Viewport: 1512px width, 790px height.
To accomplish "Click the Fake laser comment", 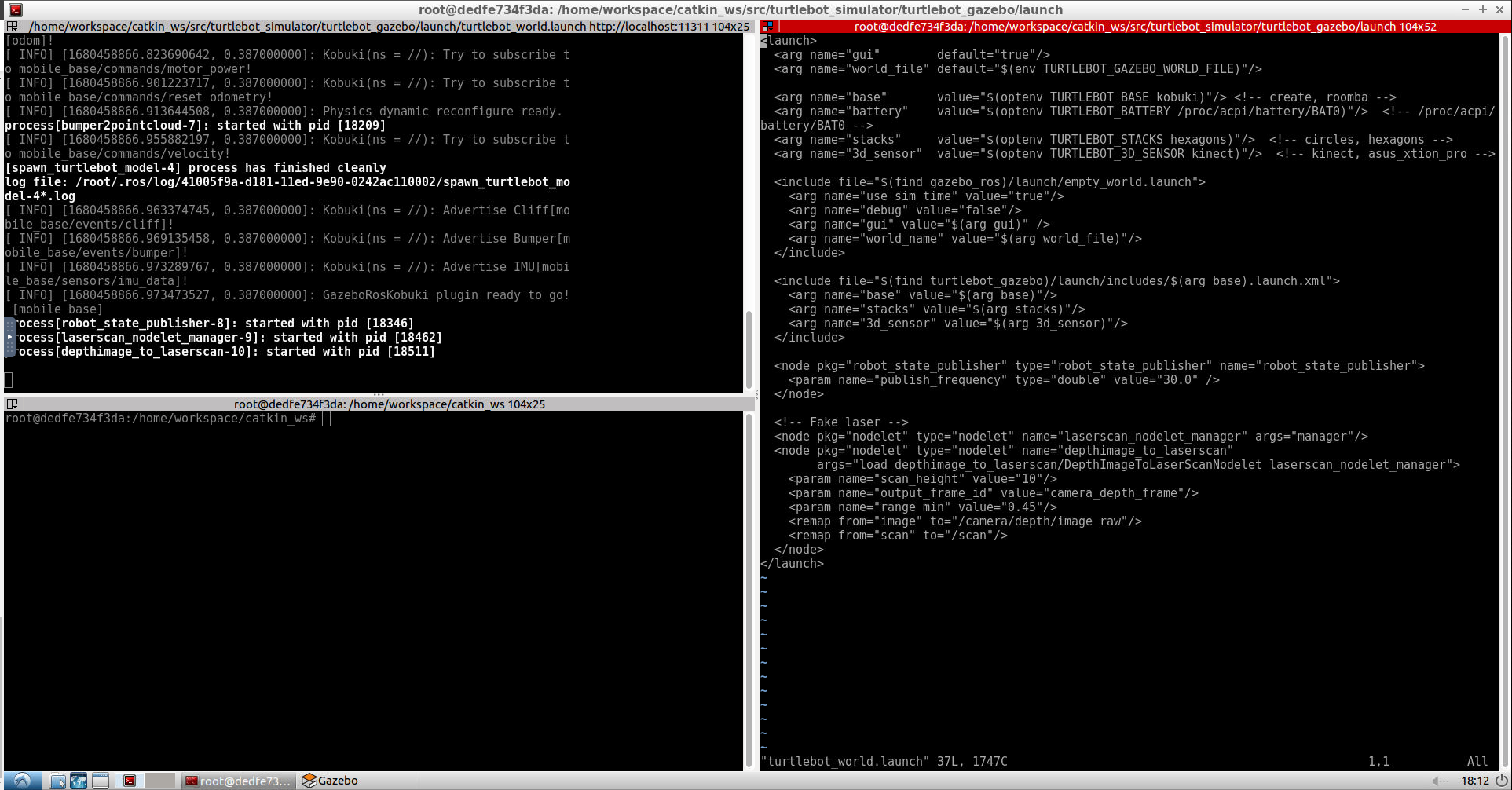I will click(841, 422).
